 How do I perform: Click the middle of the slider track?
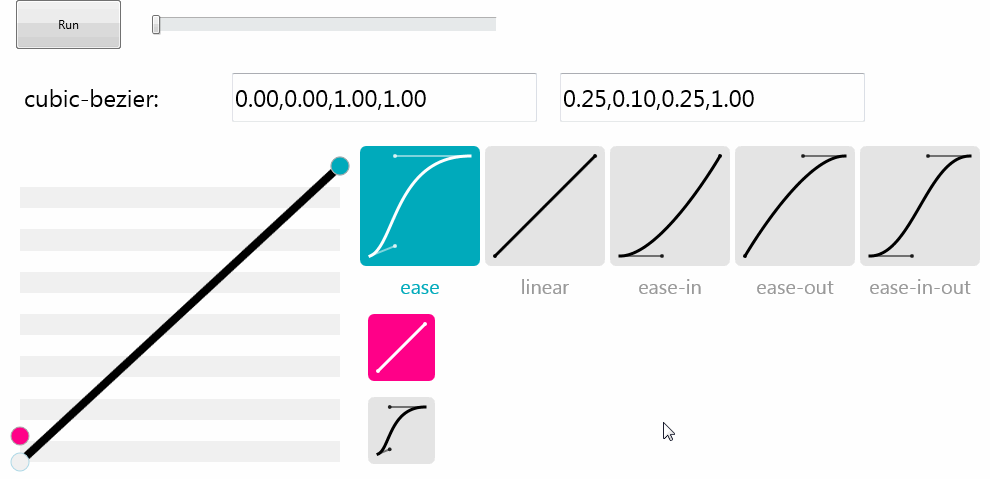[326, 24]
